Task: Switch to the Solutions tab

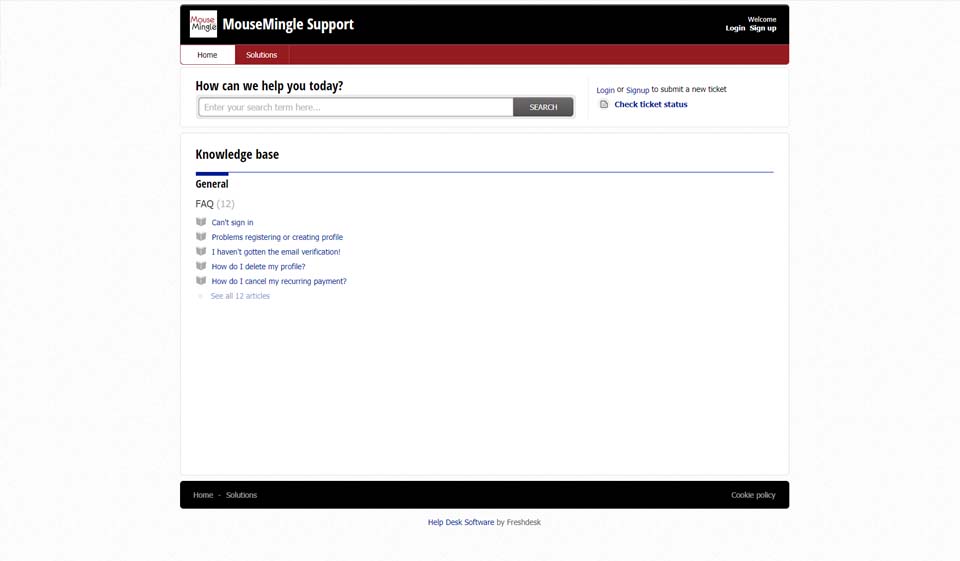Action: (261, 55)
